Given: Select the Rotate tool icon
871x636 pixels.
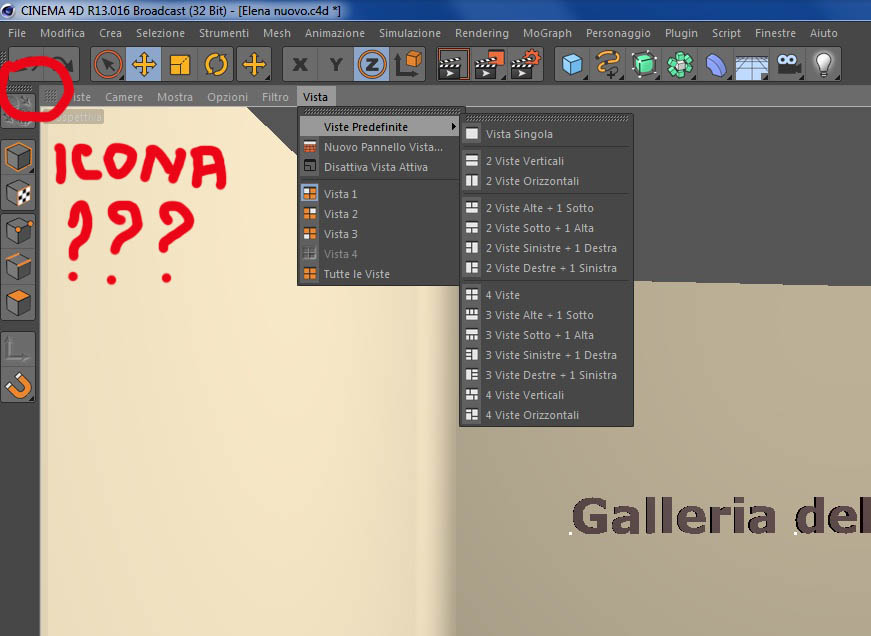Looking at the screenshot, I should click(x=216, y=64).
